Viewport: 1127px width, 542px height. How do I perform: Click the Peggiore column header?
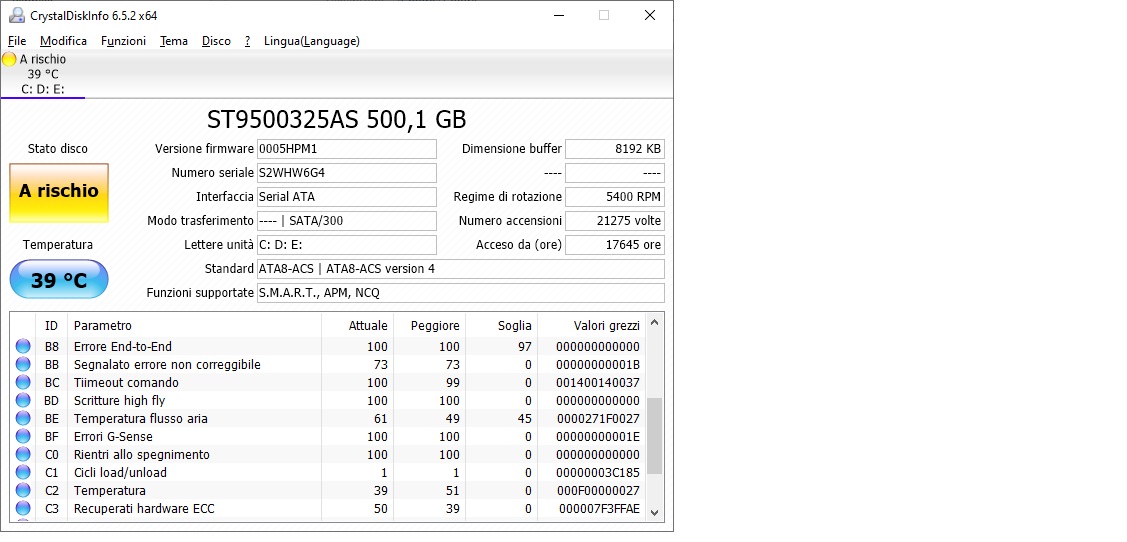[429, 326]
